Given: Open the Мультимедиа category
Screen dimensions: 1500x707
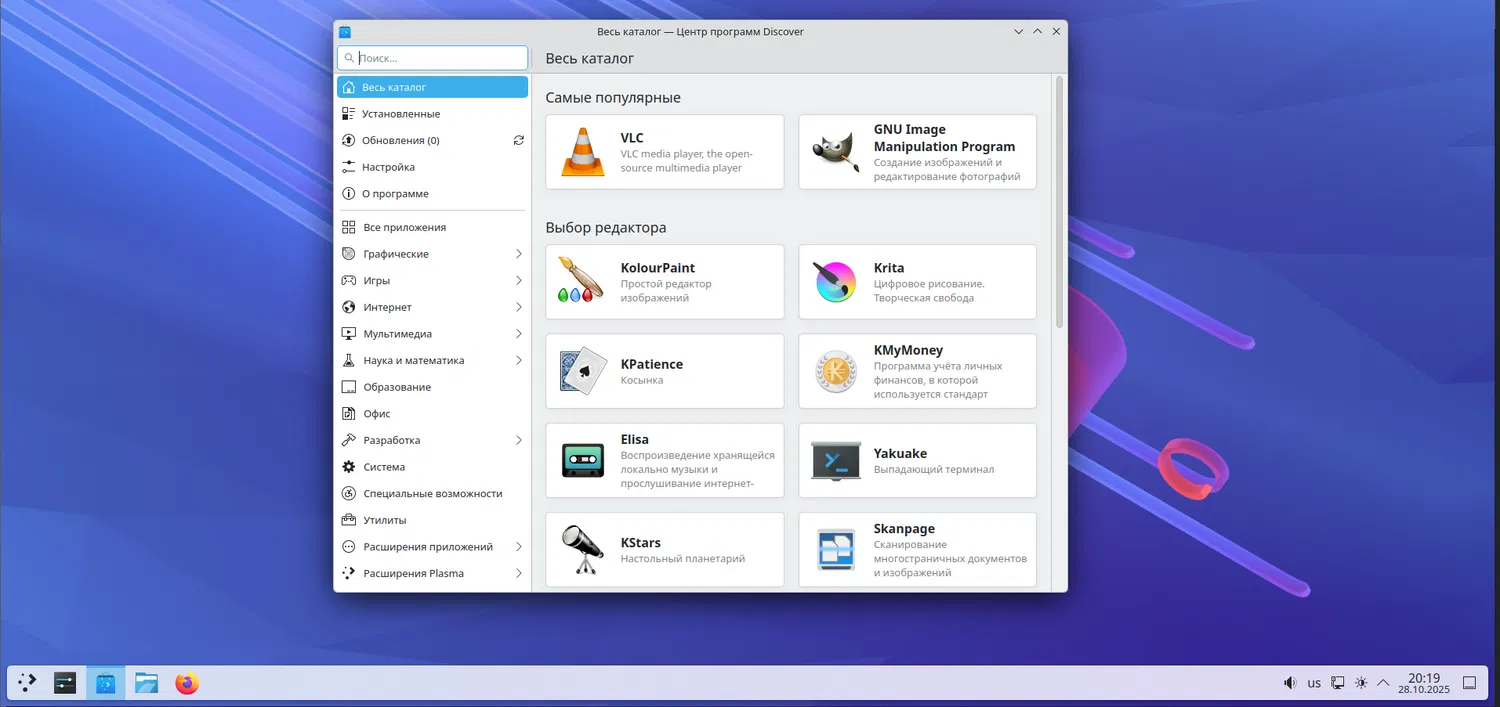Looking at the screenshot, I should [x=432, y=334].
